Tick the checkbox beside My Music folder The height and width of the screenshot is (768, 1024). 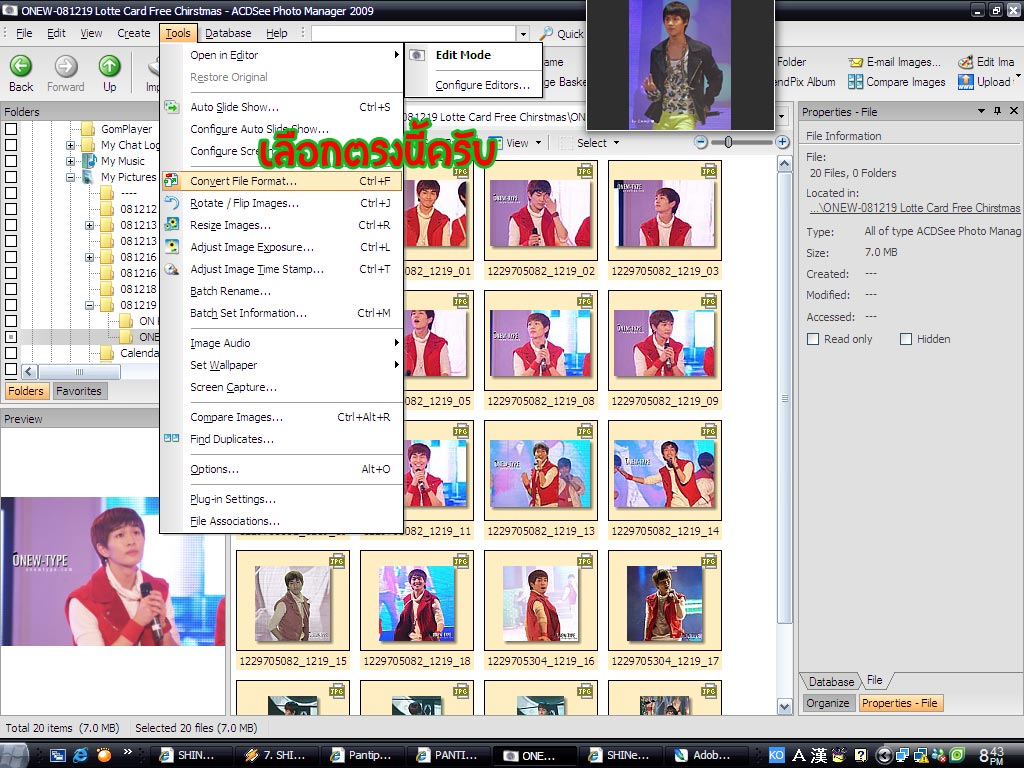(x=11, y=161)
